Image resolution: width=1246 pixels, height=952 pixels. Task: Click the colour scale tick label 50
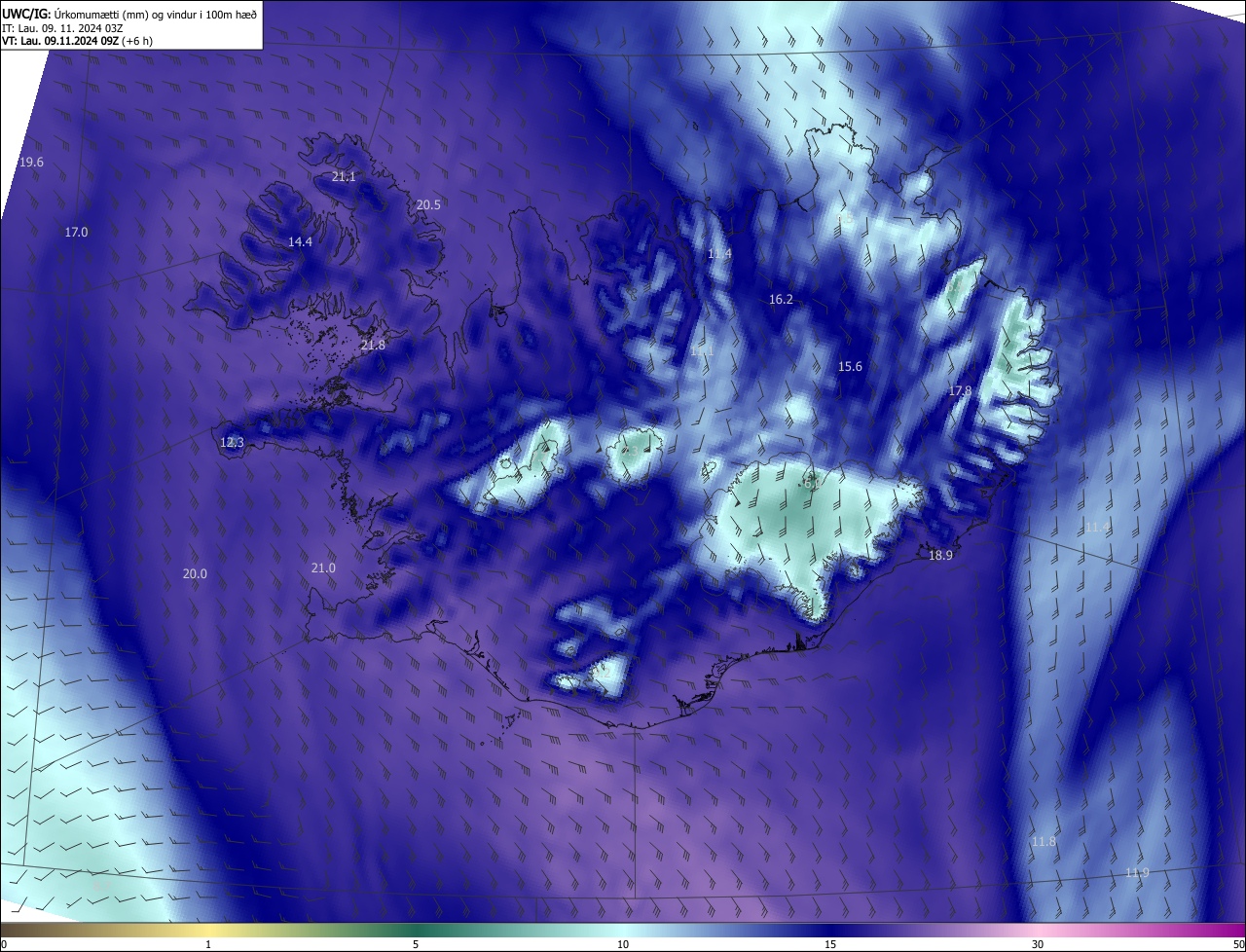tap(1238, 944)
